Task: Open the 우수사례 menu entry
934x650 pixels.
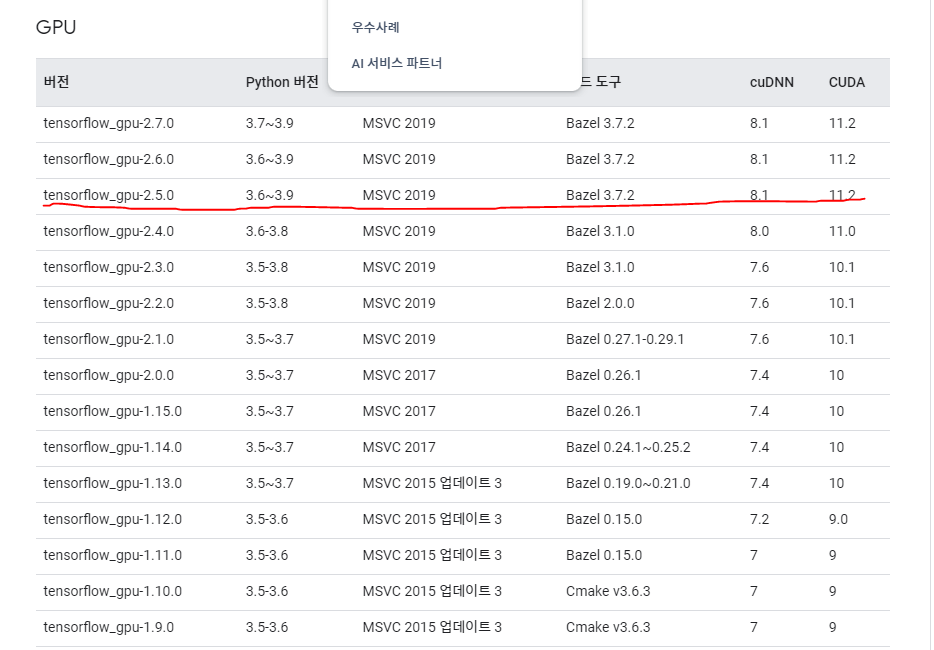Action: point(375,27)
